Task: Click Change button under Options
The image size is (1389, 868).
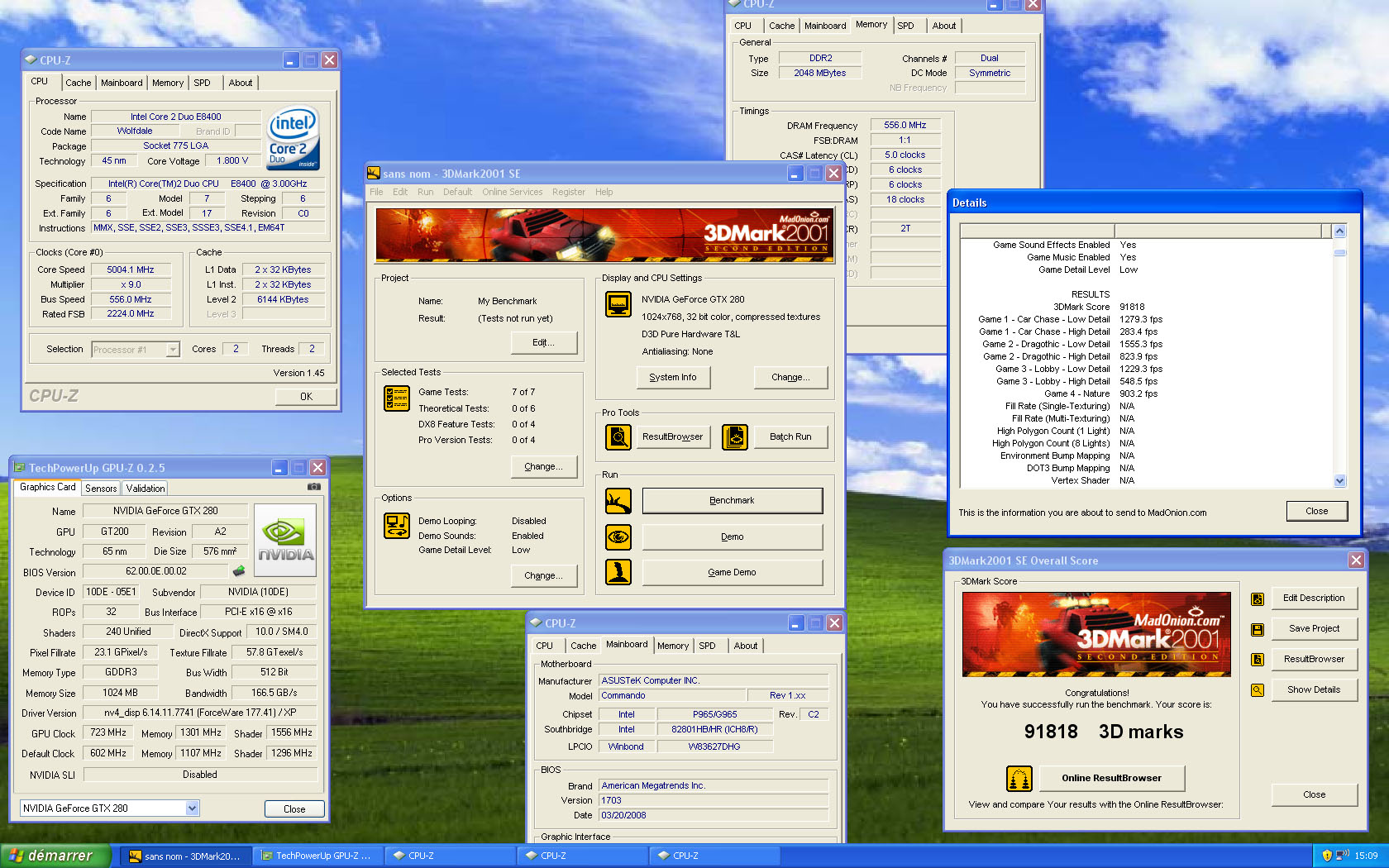Action: click(x=543, y=576)
